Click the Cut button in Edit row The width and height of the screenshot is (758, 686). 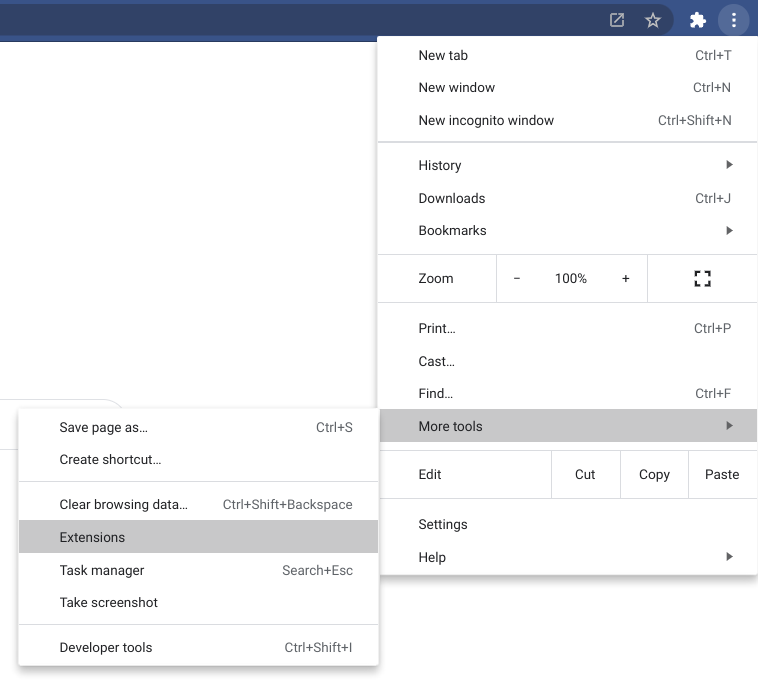585,474
